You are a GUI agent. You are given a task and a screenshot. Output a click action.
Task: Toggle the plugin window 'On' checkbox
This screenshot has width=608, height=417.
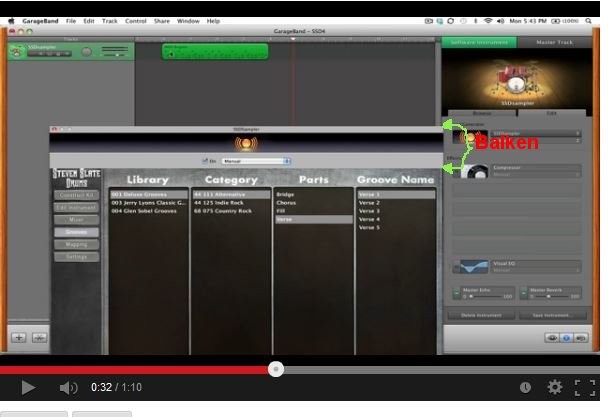[205, 161]
